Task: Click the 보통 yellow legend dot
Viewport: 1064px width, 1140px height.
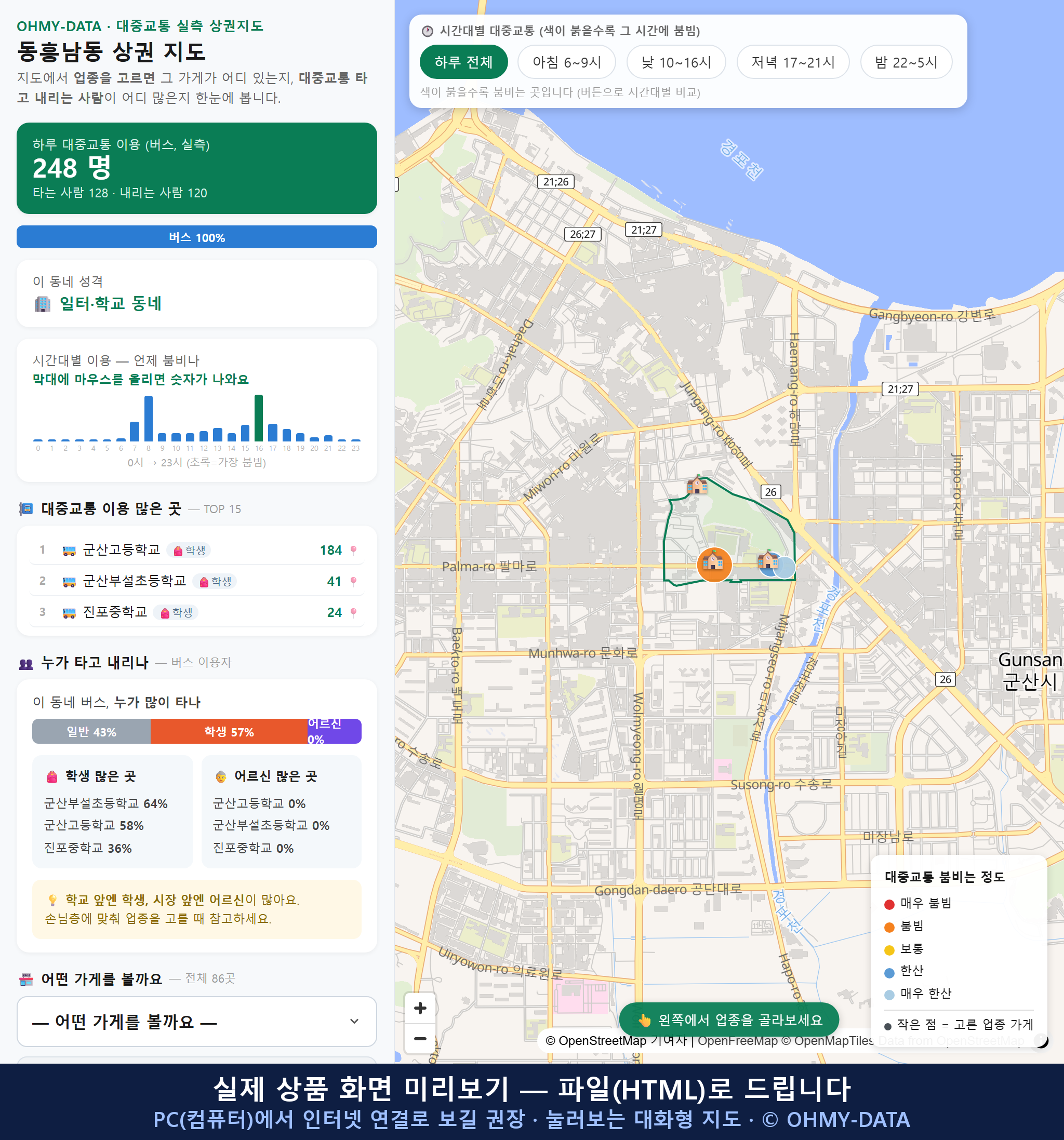Action: coord(889,949)
